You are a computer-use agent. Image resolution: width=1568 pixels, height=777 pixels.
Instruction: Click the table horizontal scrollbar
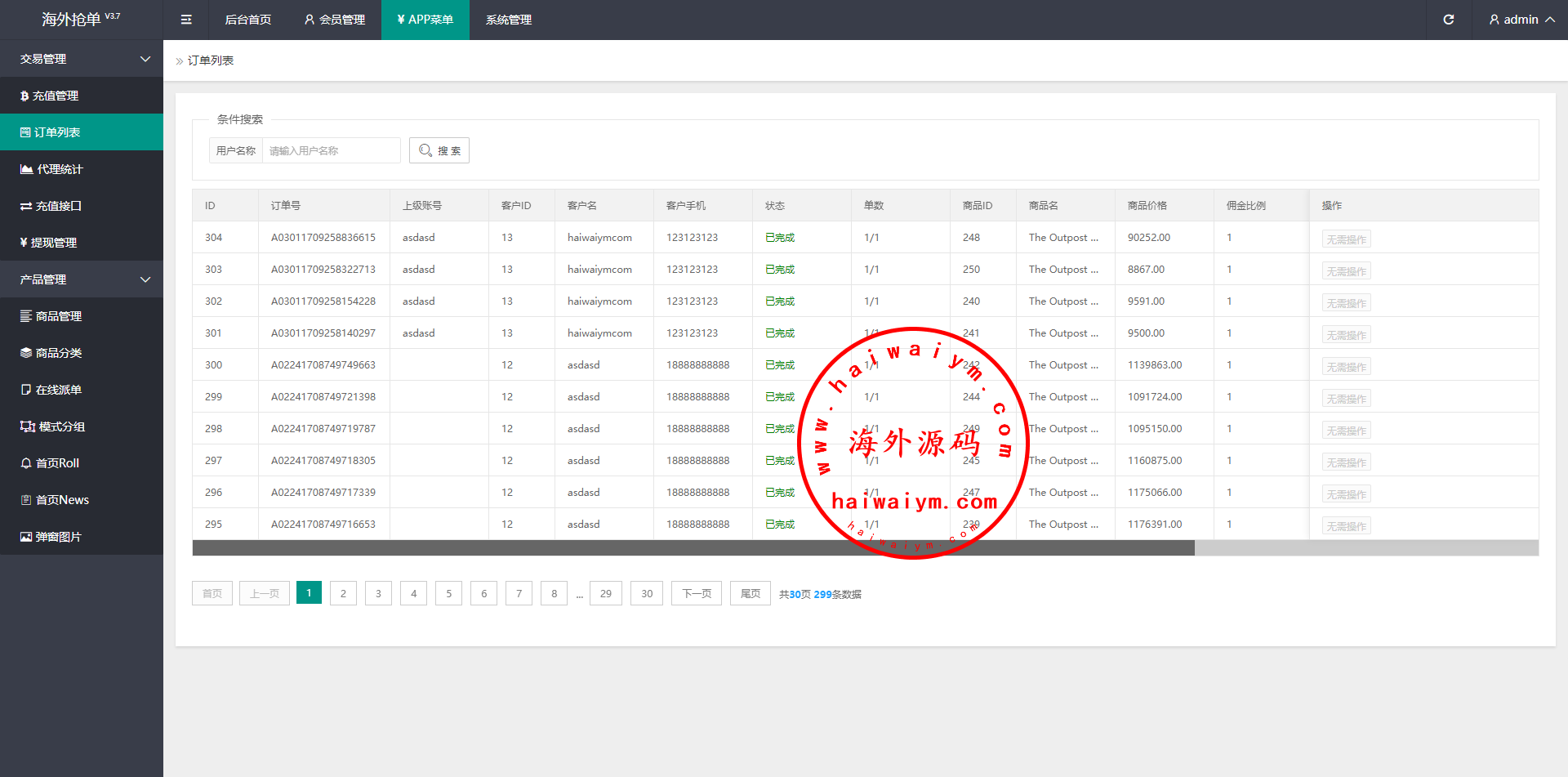tap(693, 548)
